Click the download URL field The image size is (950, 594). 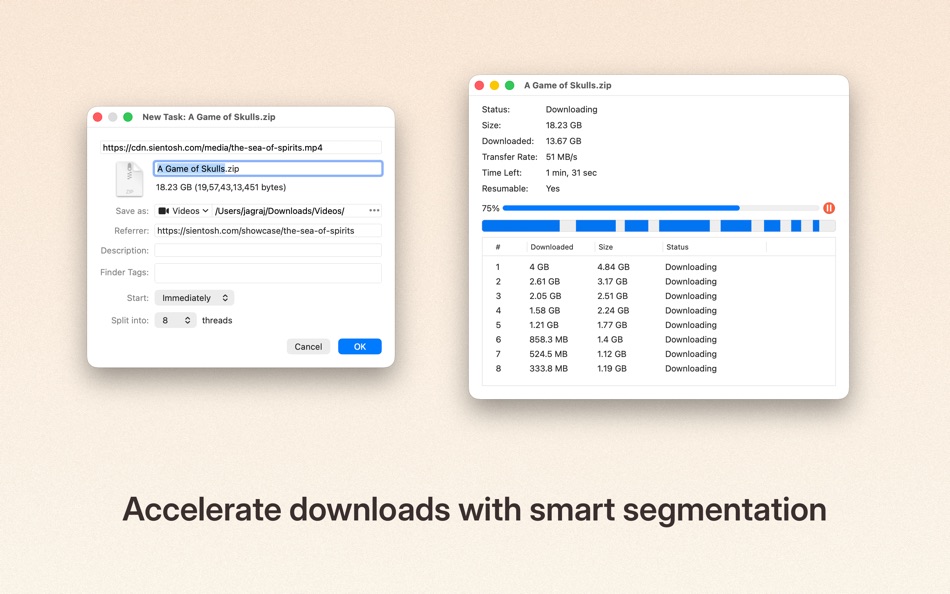[241, 147]
